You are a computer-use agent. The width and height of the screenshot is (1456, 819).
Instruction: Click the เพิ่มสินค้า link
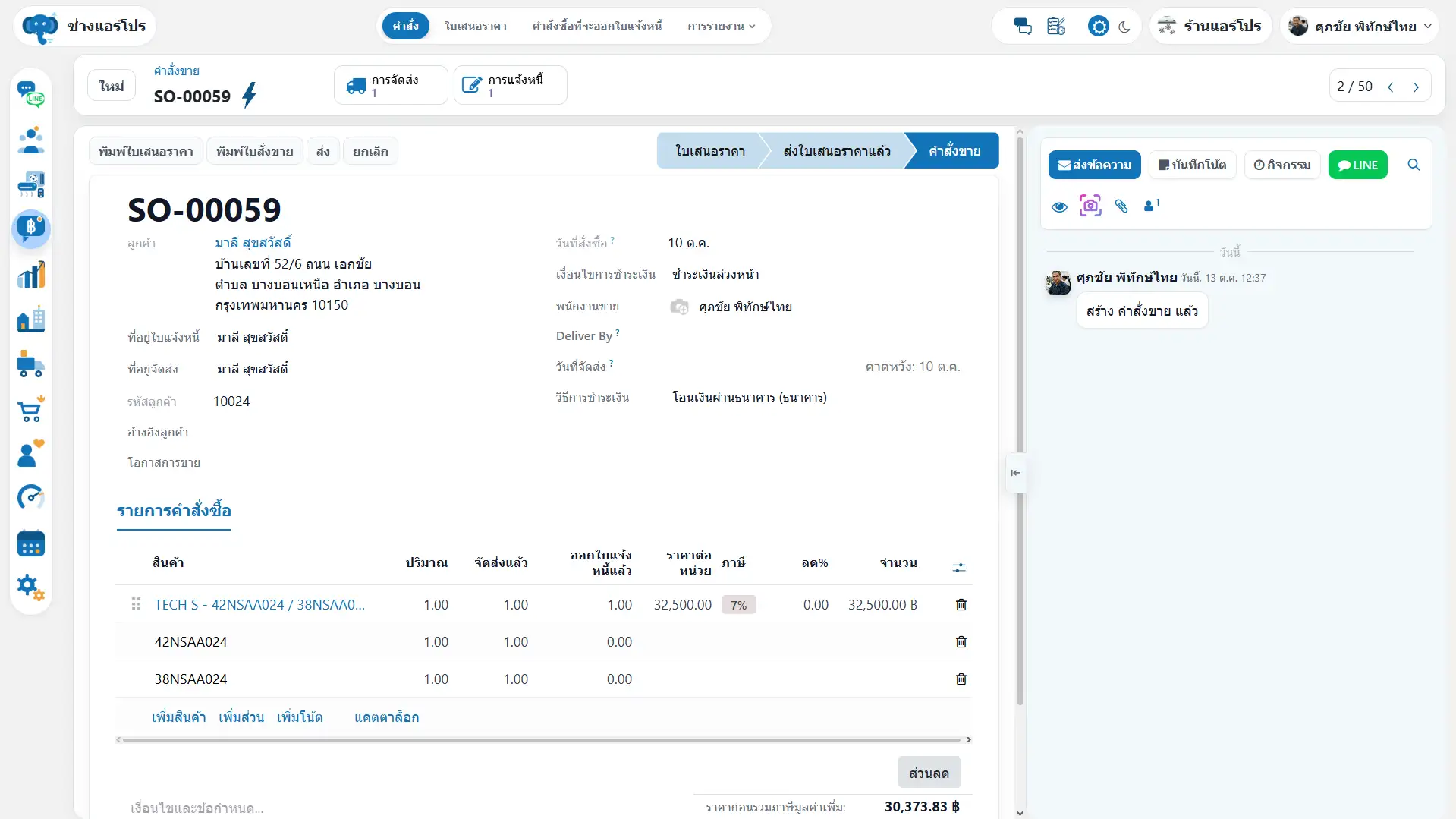178,717
